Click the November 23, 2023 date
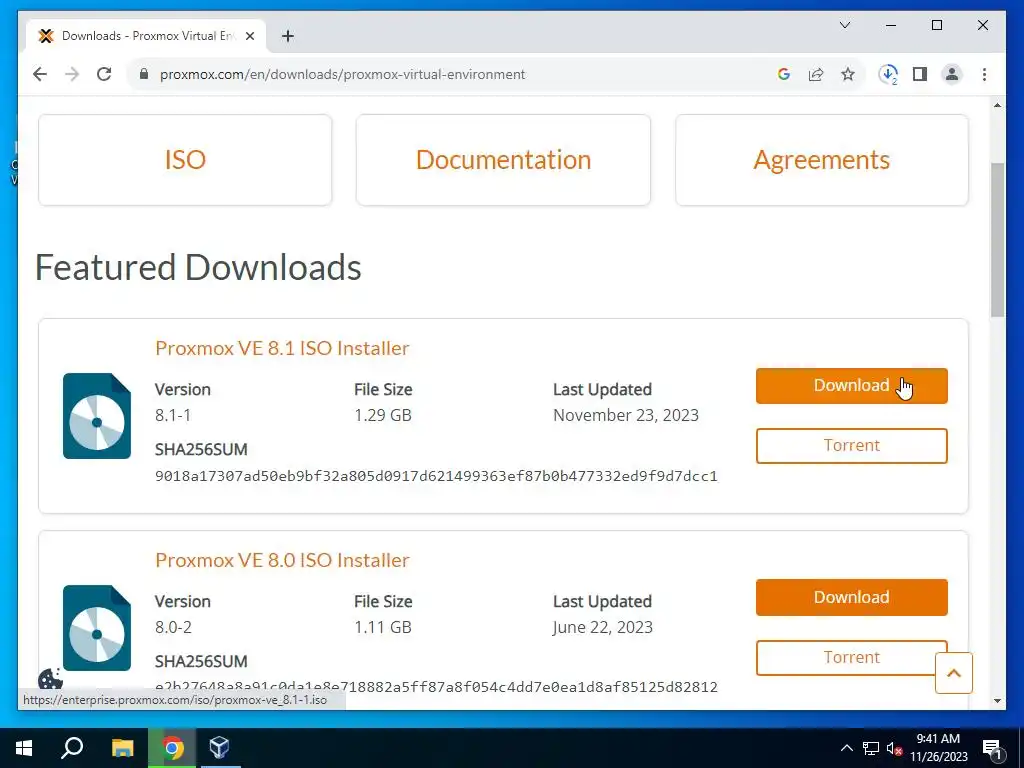 coord(626,415)
